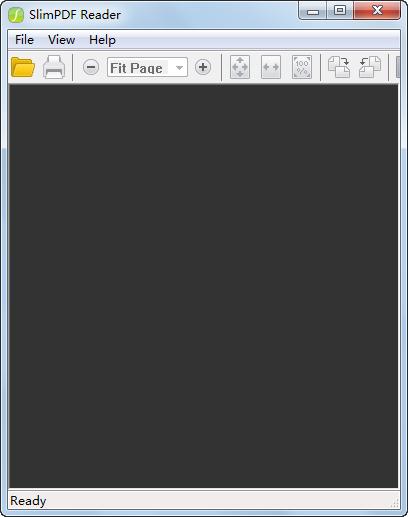The height and width of the screenshot is (517, 408).
Task: Maximize the SlimPDF Reader window
Action: coord(340,11)
